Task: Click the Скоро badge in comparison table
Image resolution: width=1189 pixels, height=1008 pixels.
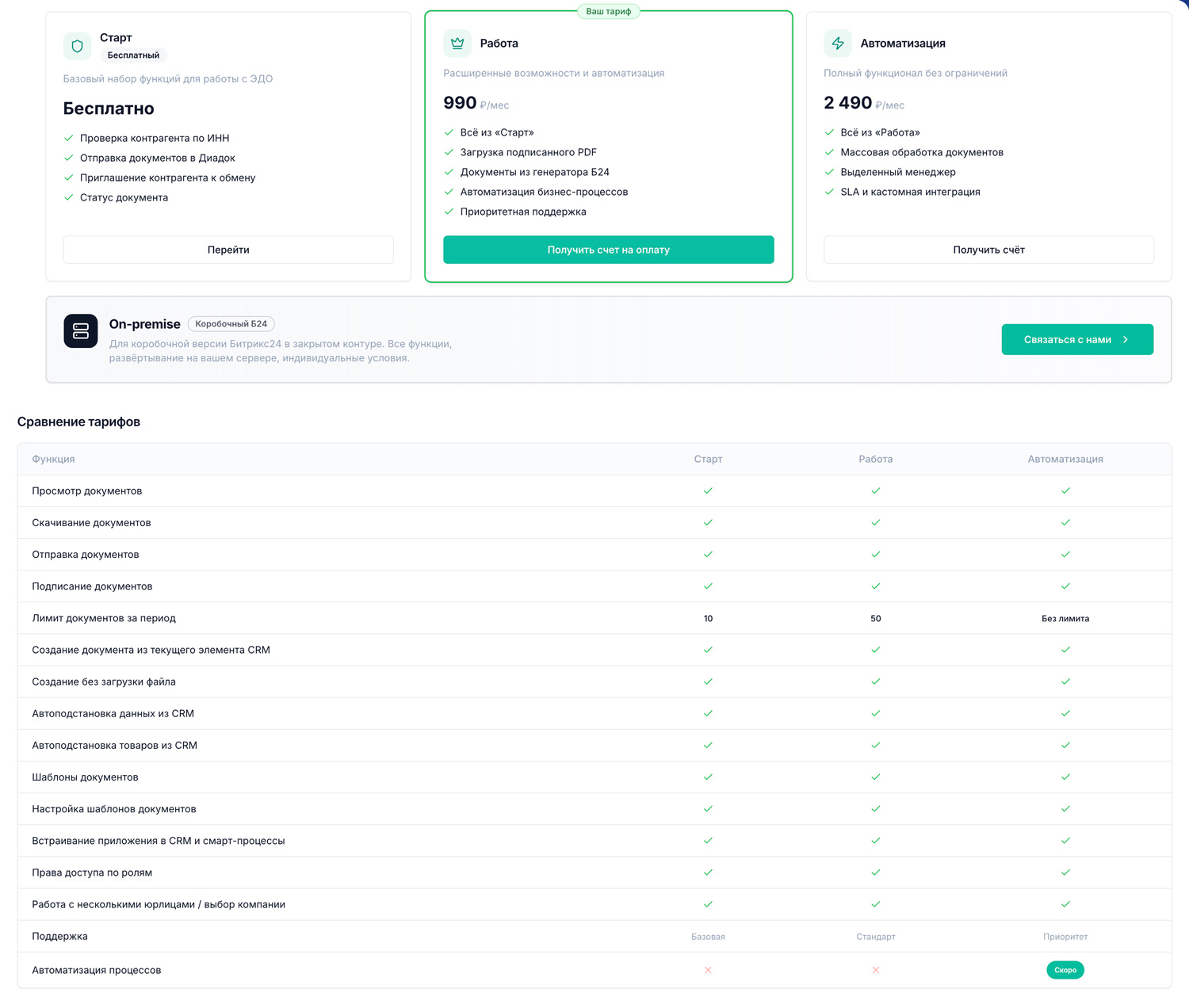Action: coord(1065,970)
